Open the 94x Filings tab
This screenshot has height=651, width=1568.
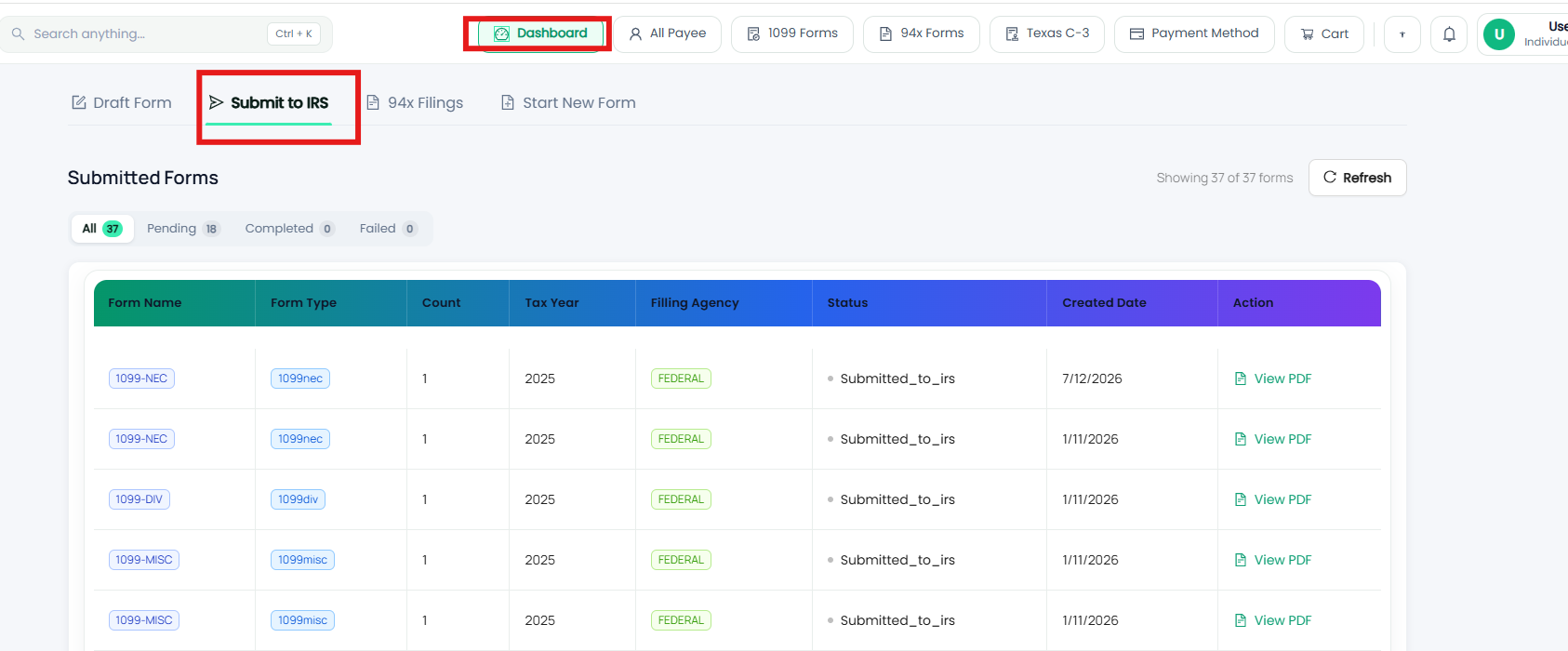pyautogui.click(x=415, y=102)
